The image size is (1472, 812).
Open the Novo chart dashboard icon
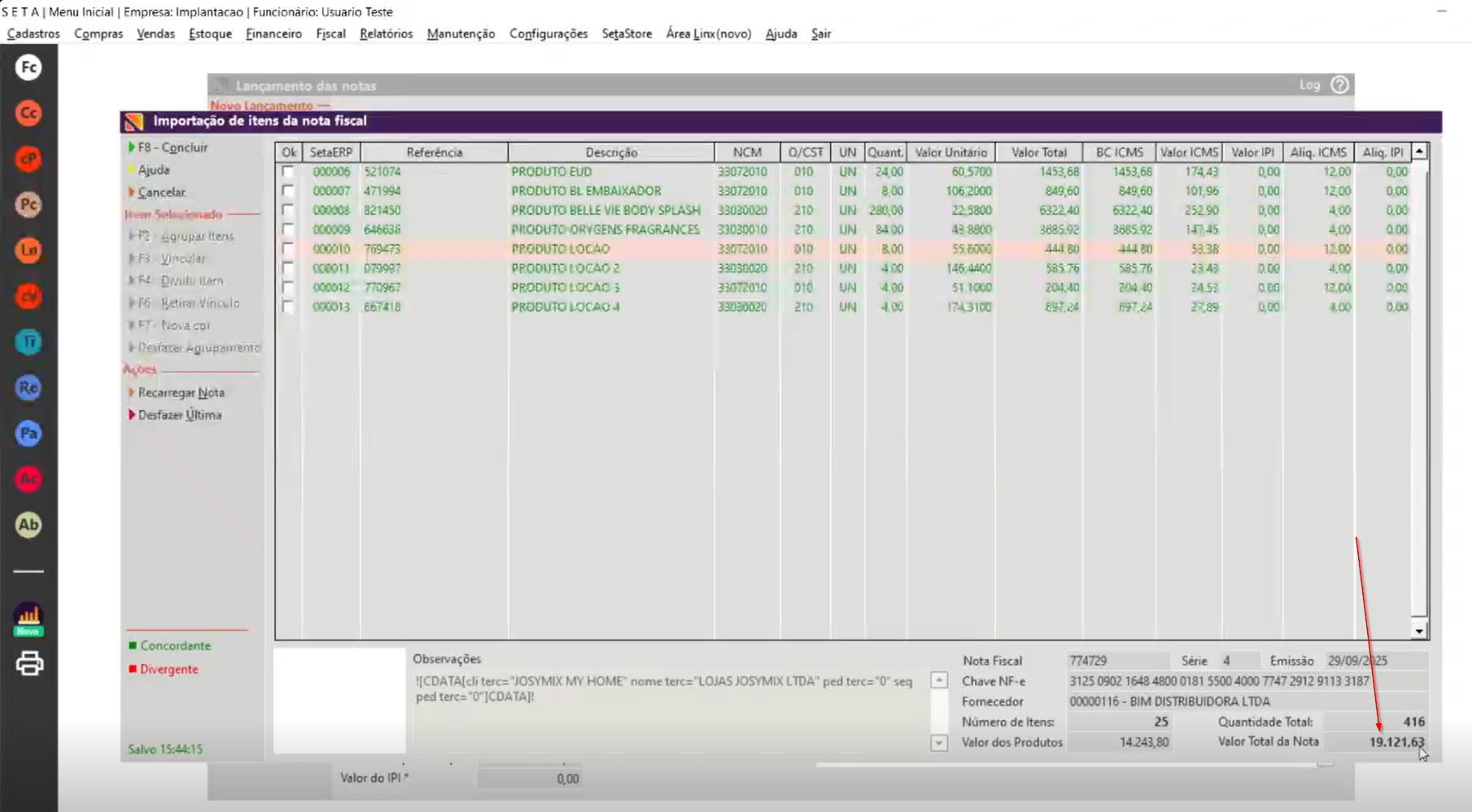point(28,619)
